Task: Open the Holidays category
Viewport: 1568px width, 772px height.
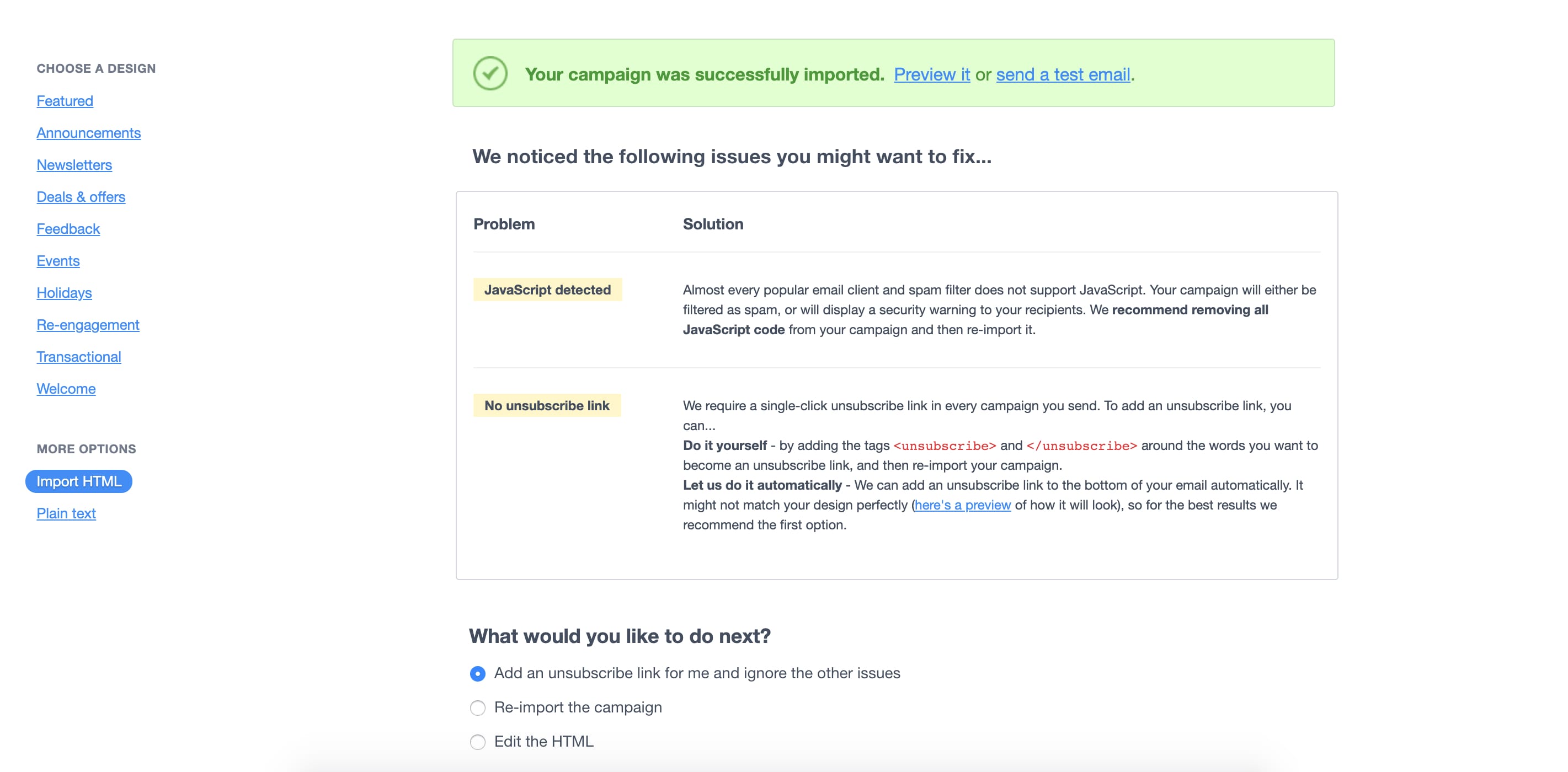Action: 64,293
